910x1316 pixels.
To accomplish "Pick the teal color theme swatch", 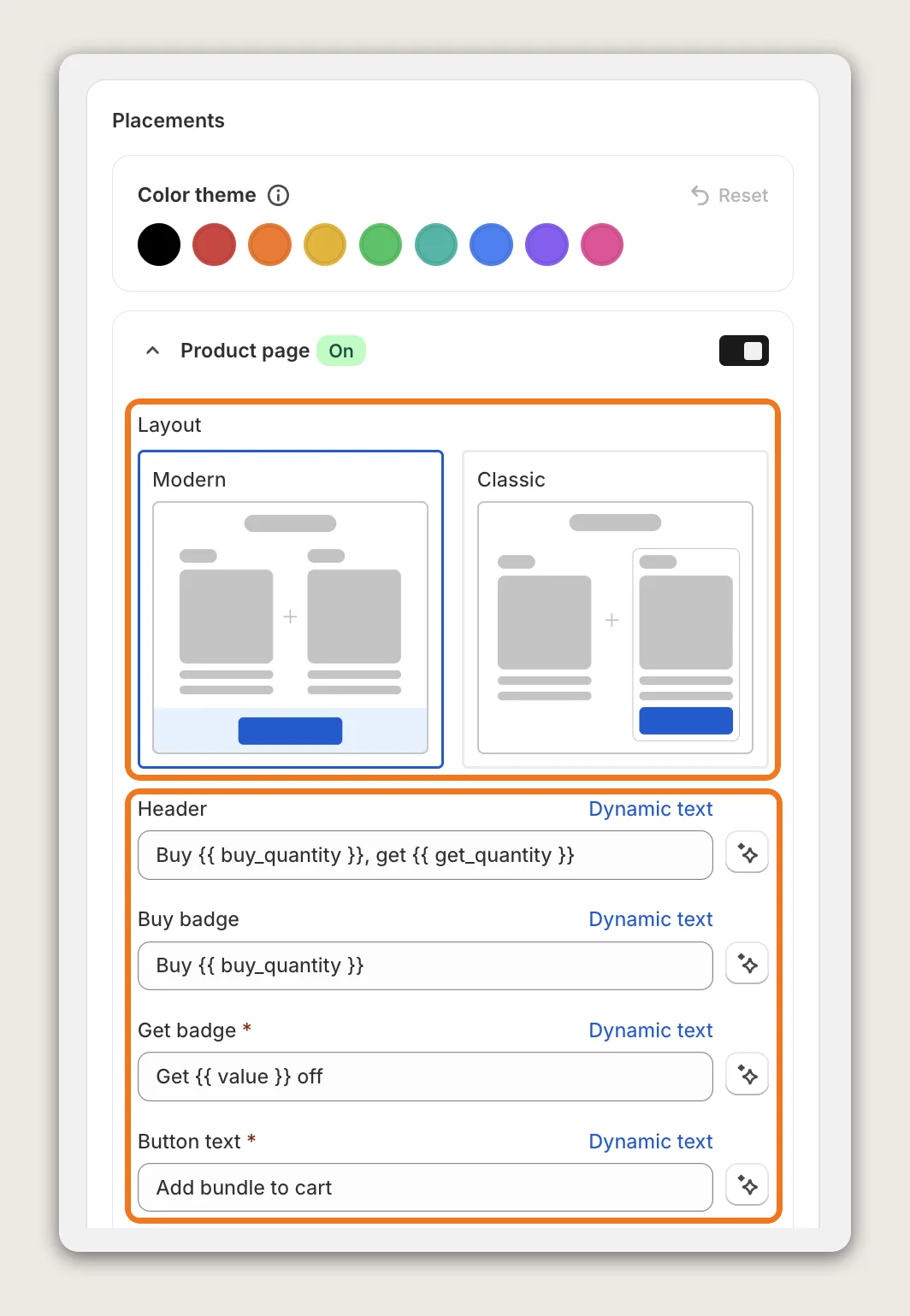I will 436,245.
